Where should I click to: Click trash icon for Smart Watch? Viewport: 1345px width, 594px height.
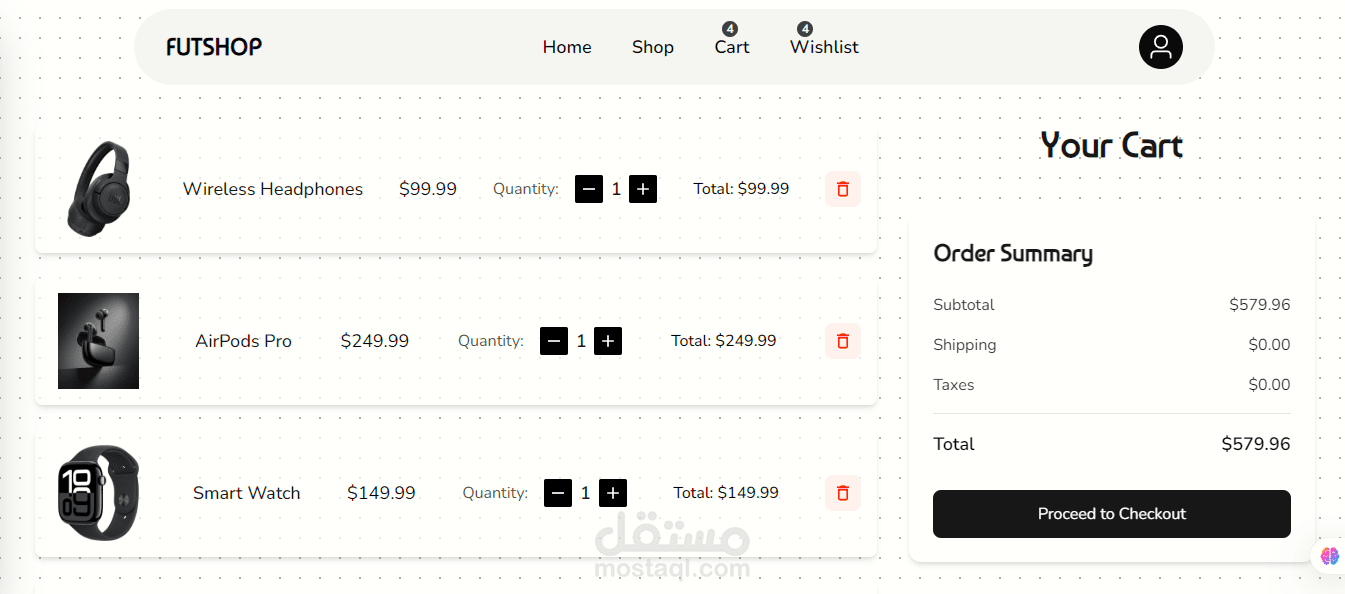(x=843, y=493)
